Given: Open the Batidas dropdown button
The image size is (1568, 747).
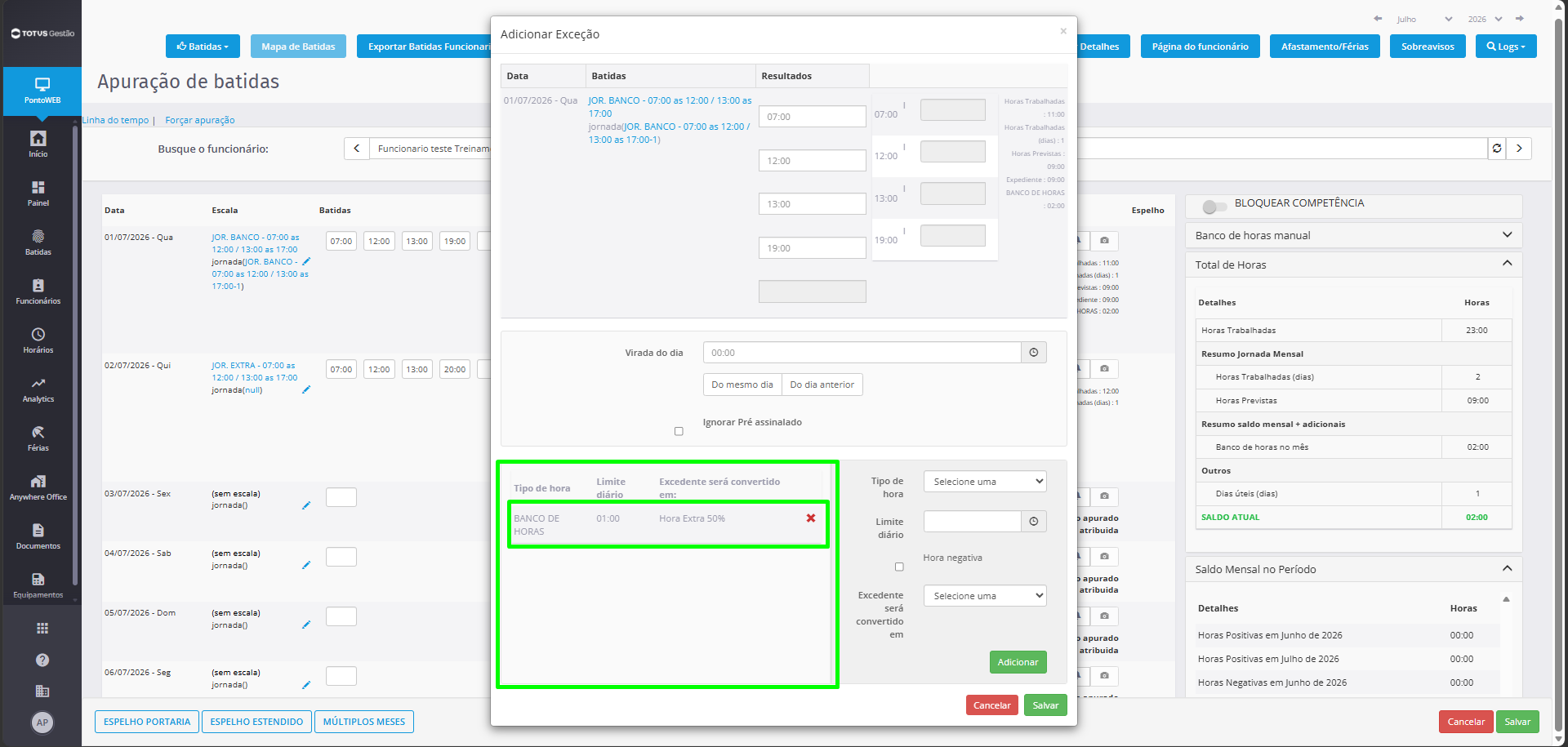Looking at the screenshot, I should coord(203,47).
